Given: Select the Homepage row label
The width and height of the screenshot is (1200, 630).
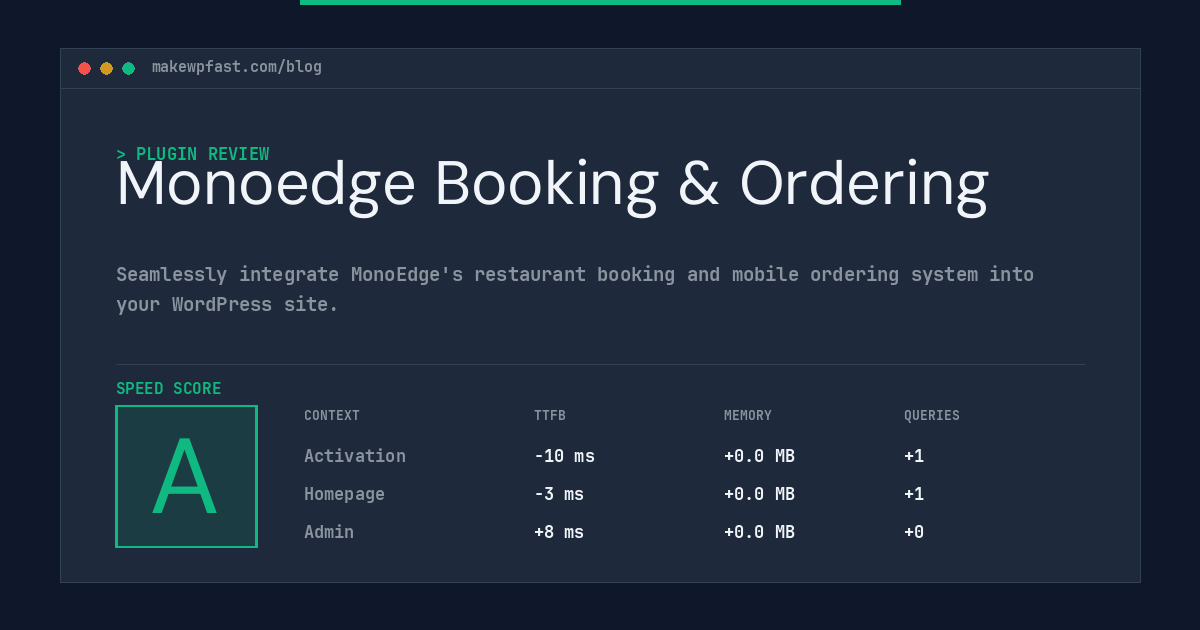Looking at the screenshot, I should tap(344, 494).
